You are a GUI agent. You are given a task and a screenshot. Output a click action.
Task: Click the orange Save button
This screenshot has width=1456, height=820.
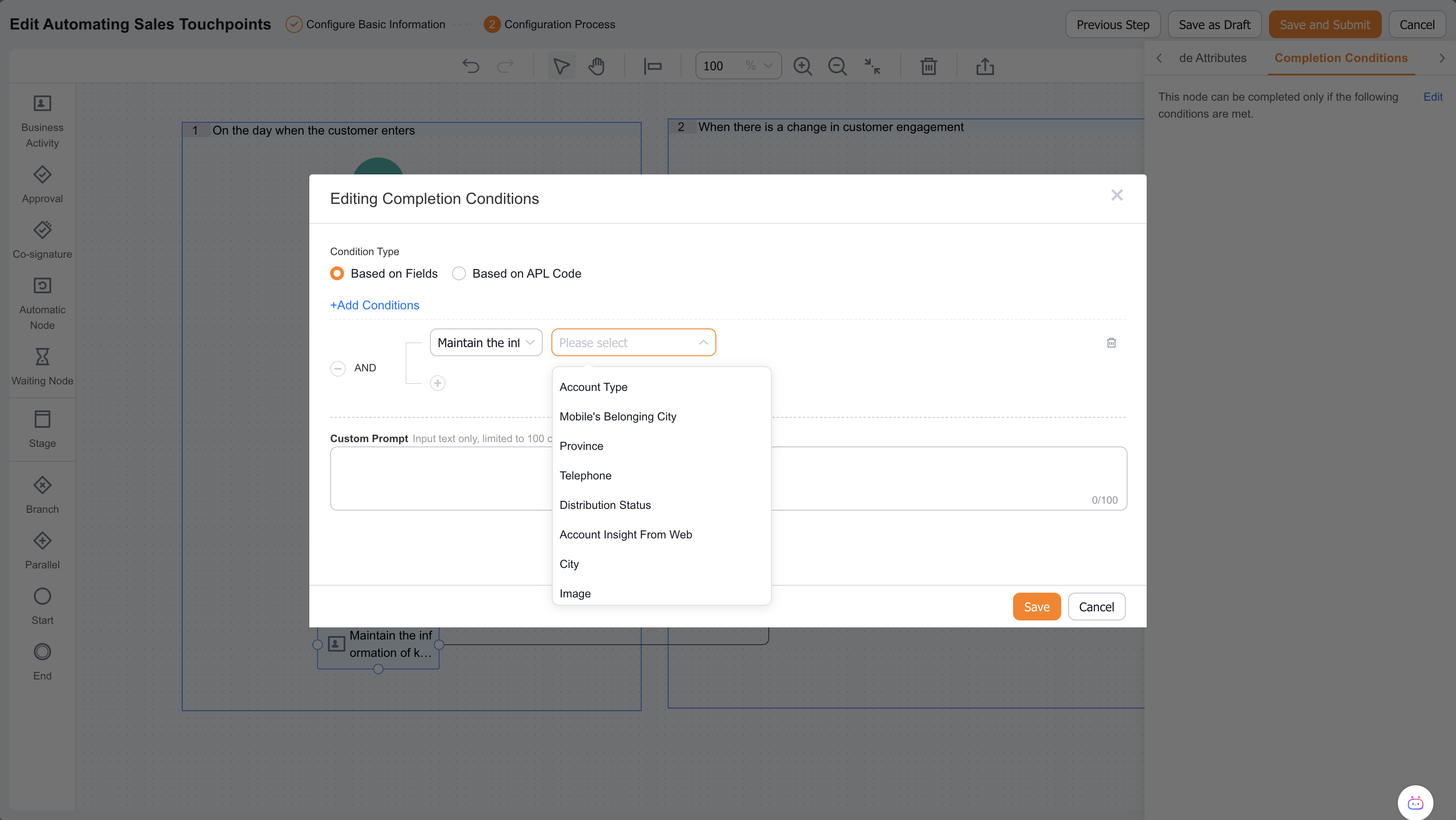point(1036,607)
